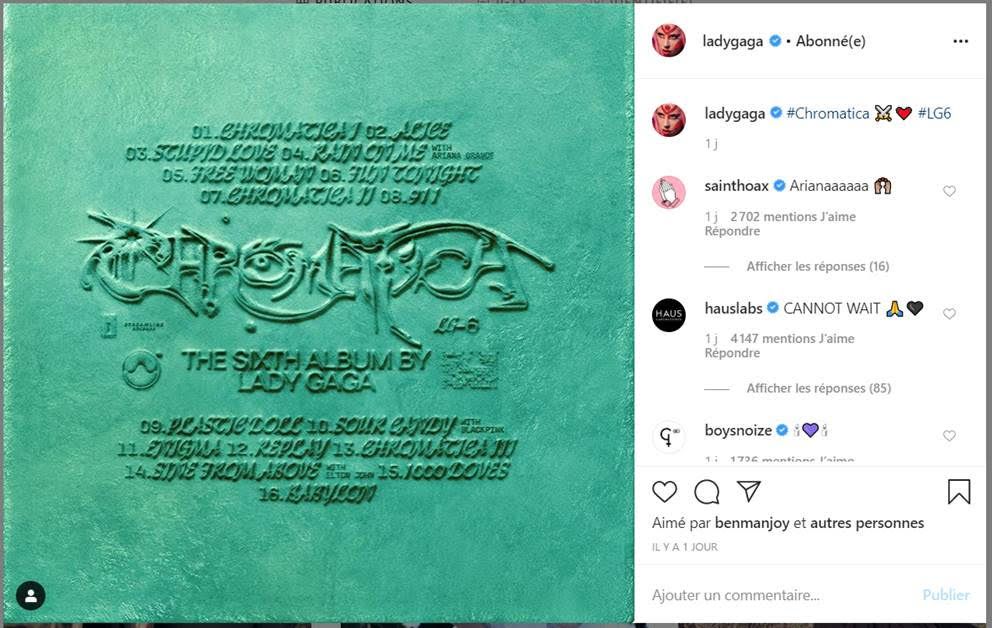Click Répondre under sainthoax comment
Viewport: 992px width, 628px height.
tap(732, 231)
